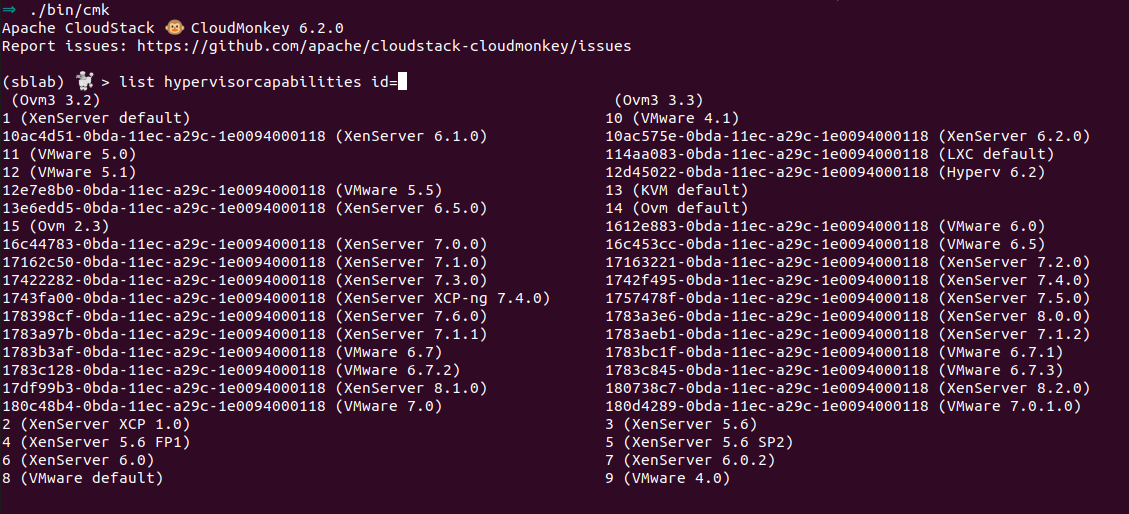This screenshot has height=514, width=1129.
Task: Select the (Ovm3 3.3) completion entry
Action: pyautogui.click(x=659, y=100)
